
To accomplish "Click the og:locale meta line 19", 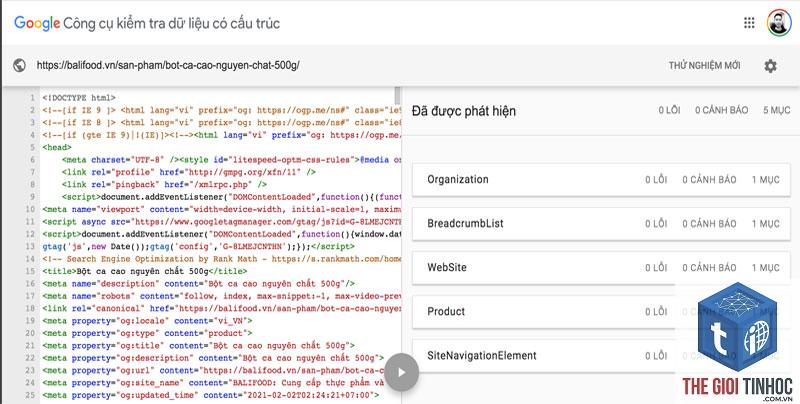I will [x=147, y=321].
